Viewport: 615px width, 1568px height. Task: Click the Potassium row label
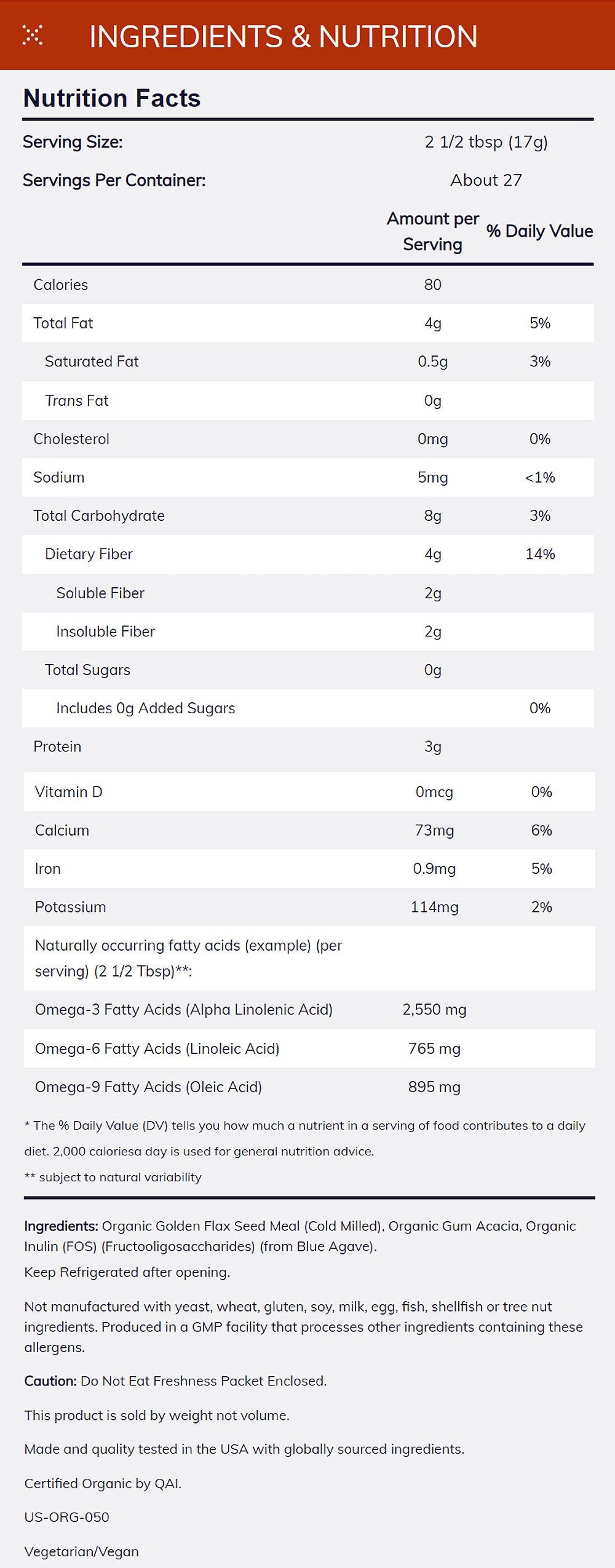(x=70, y=908)
